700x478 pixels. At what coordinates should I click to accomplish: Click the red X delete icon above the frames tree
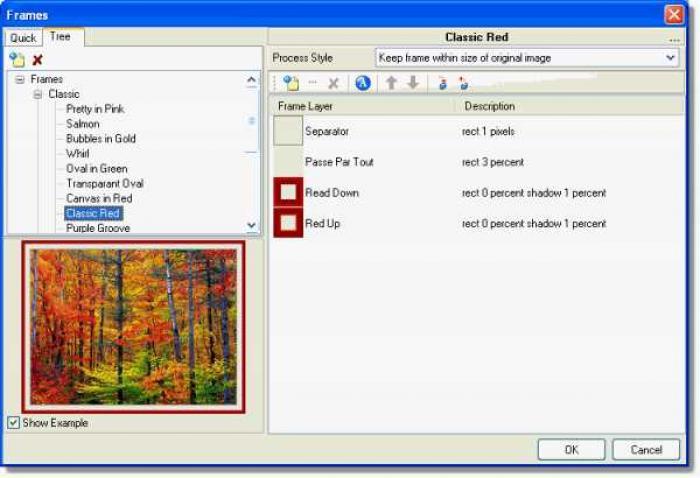(x=38, y=59)
